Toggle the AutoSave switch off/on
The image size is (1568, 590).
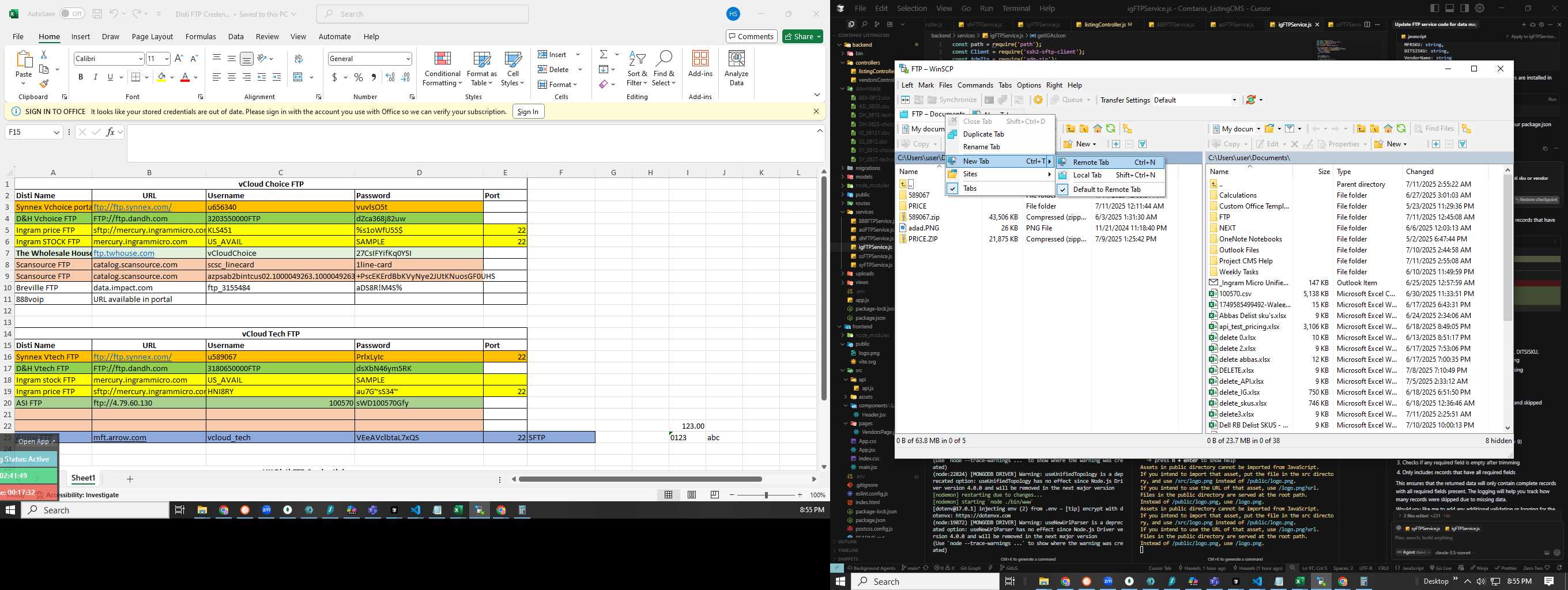[x=72, y=13]
